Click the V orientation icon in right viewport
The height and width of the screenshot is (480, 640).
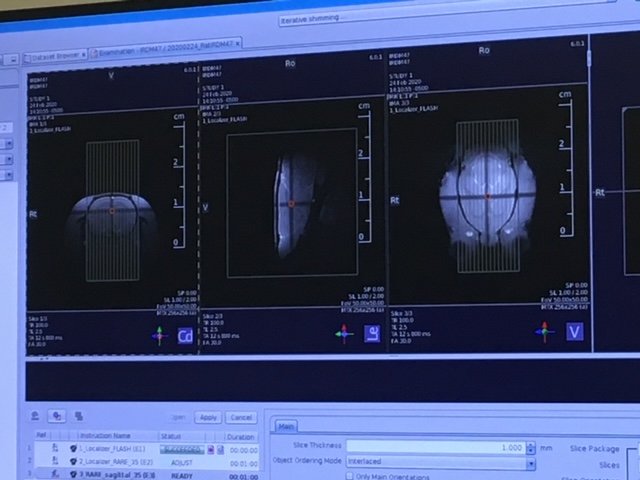coord(574,332)
